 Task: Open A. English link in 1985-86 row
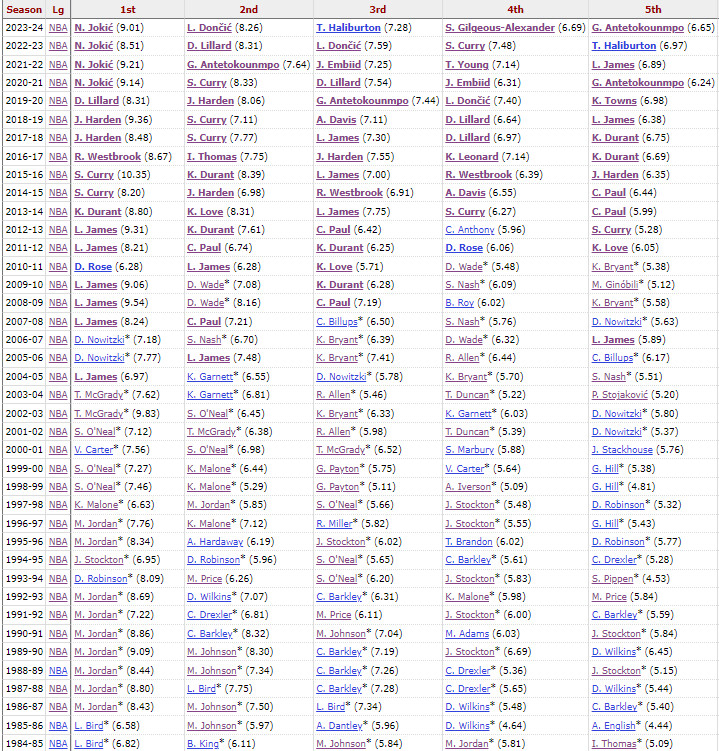[614, 726]
